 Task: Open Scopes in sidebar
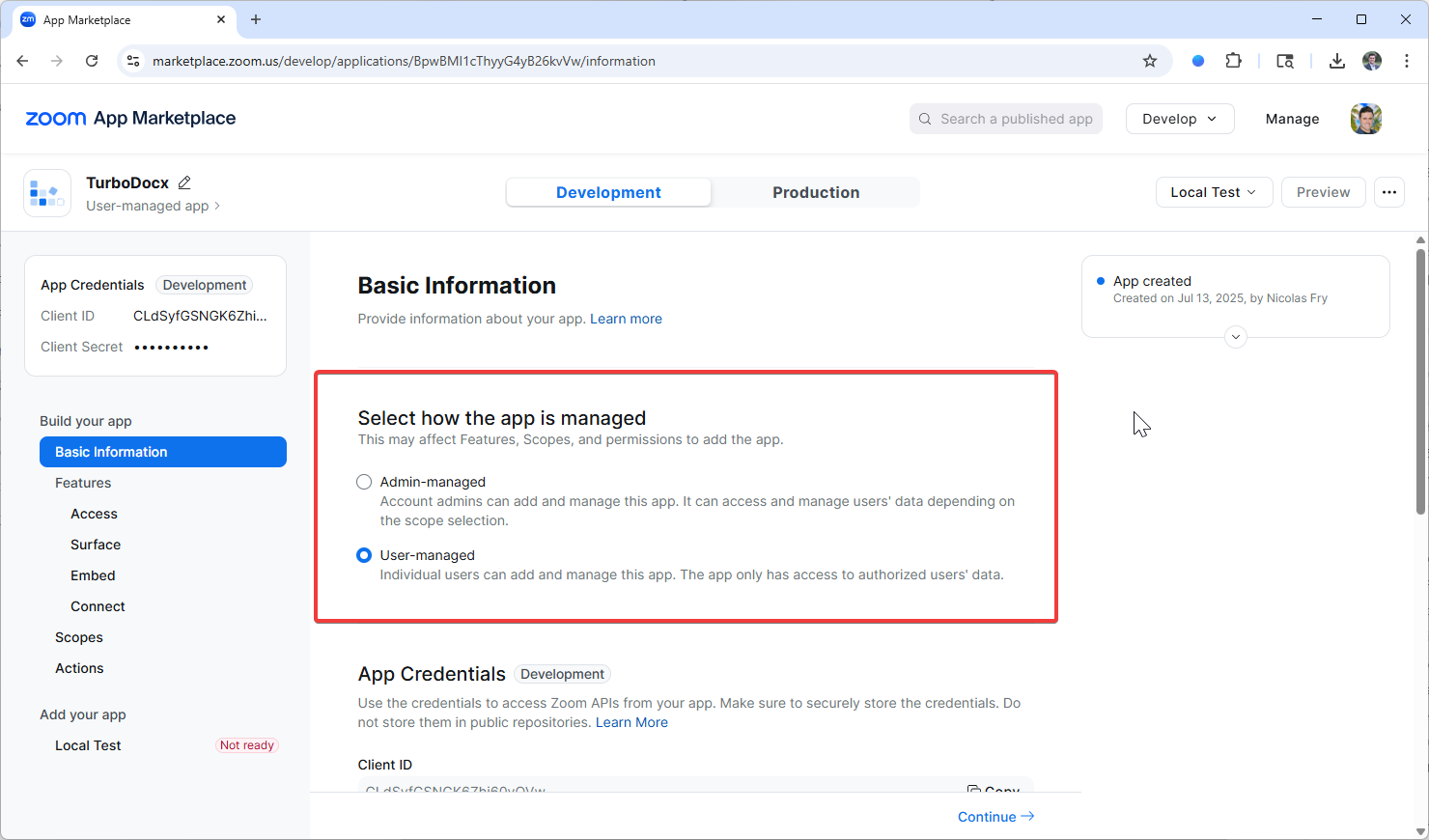[79, 637]
